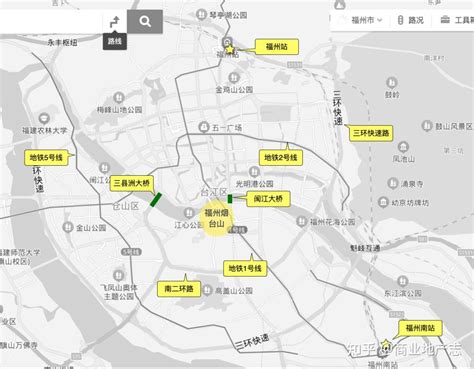Click the yellow 地铁1号线 callout label
This screenshot has height=369, width=474.
[245, 268]
